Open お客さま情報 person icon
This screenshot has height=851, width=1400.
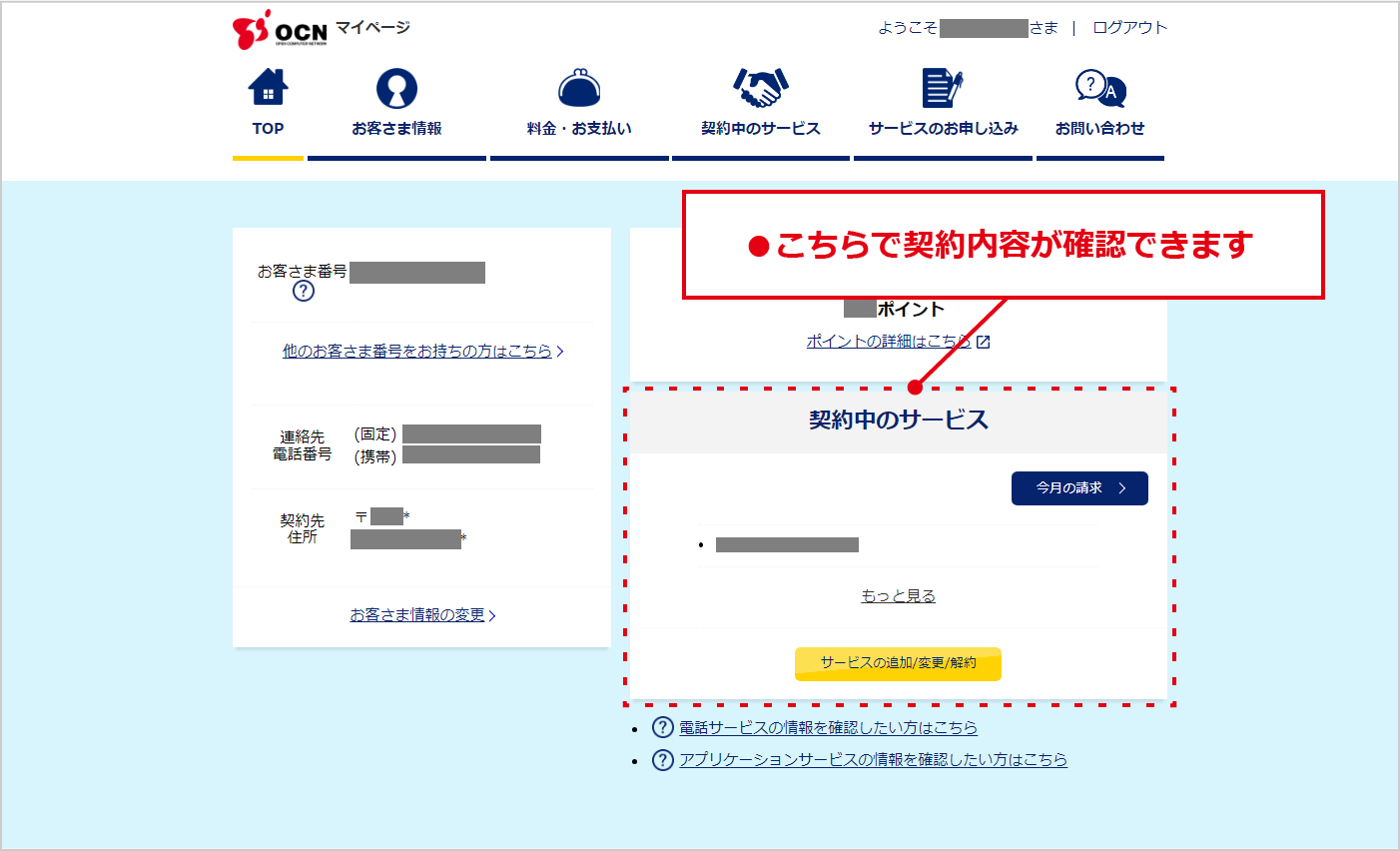tap(396, 88)
